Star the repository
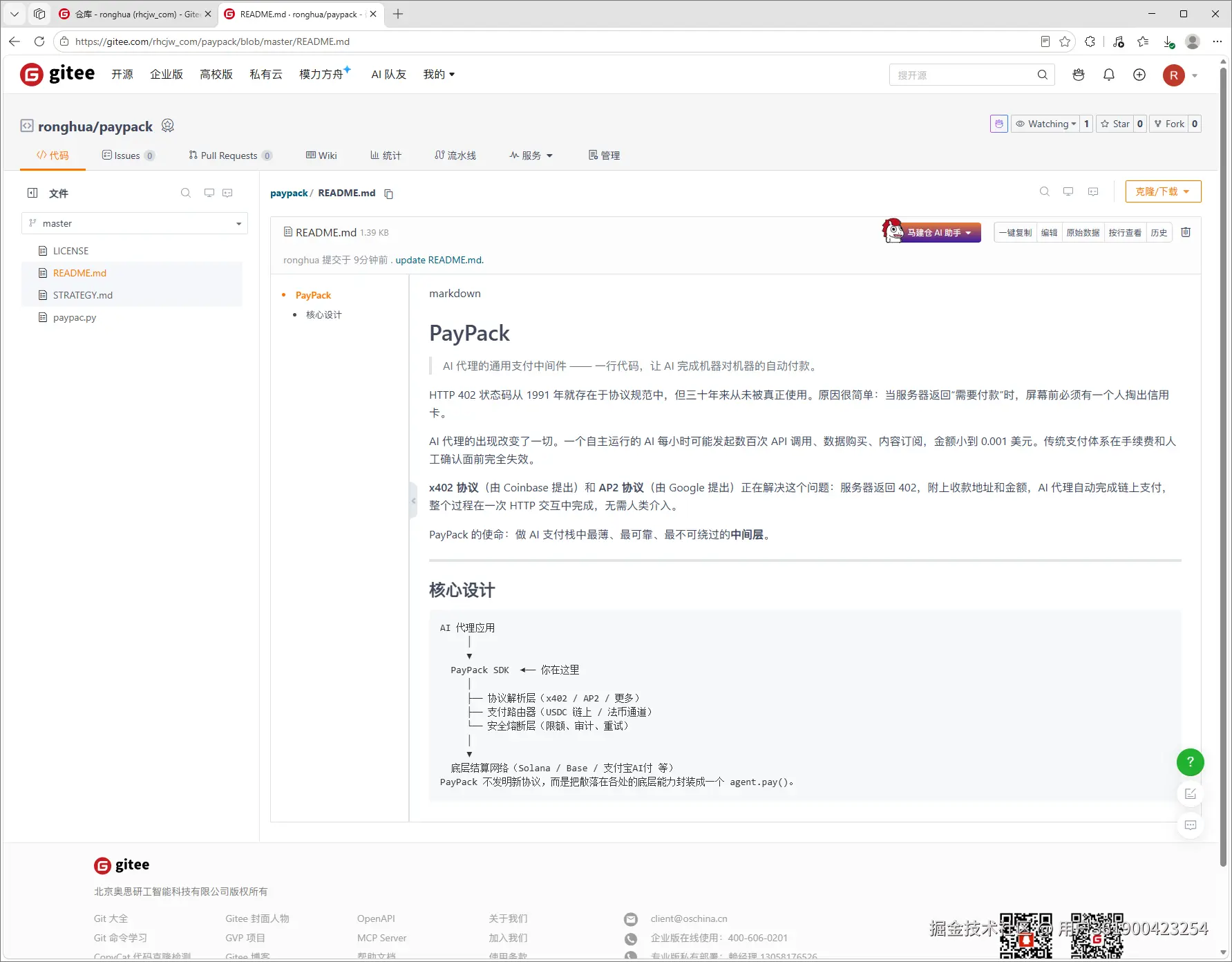 (1115, 124)
